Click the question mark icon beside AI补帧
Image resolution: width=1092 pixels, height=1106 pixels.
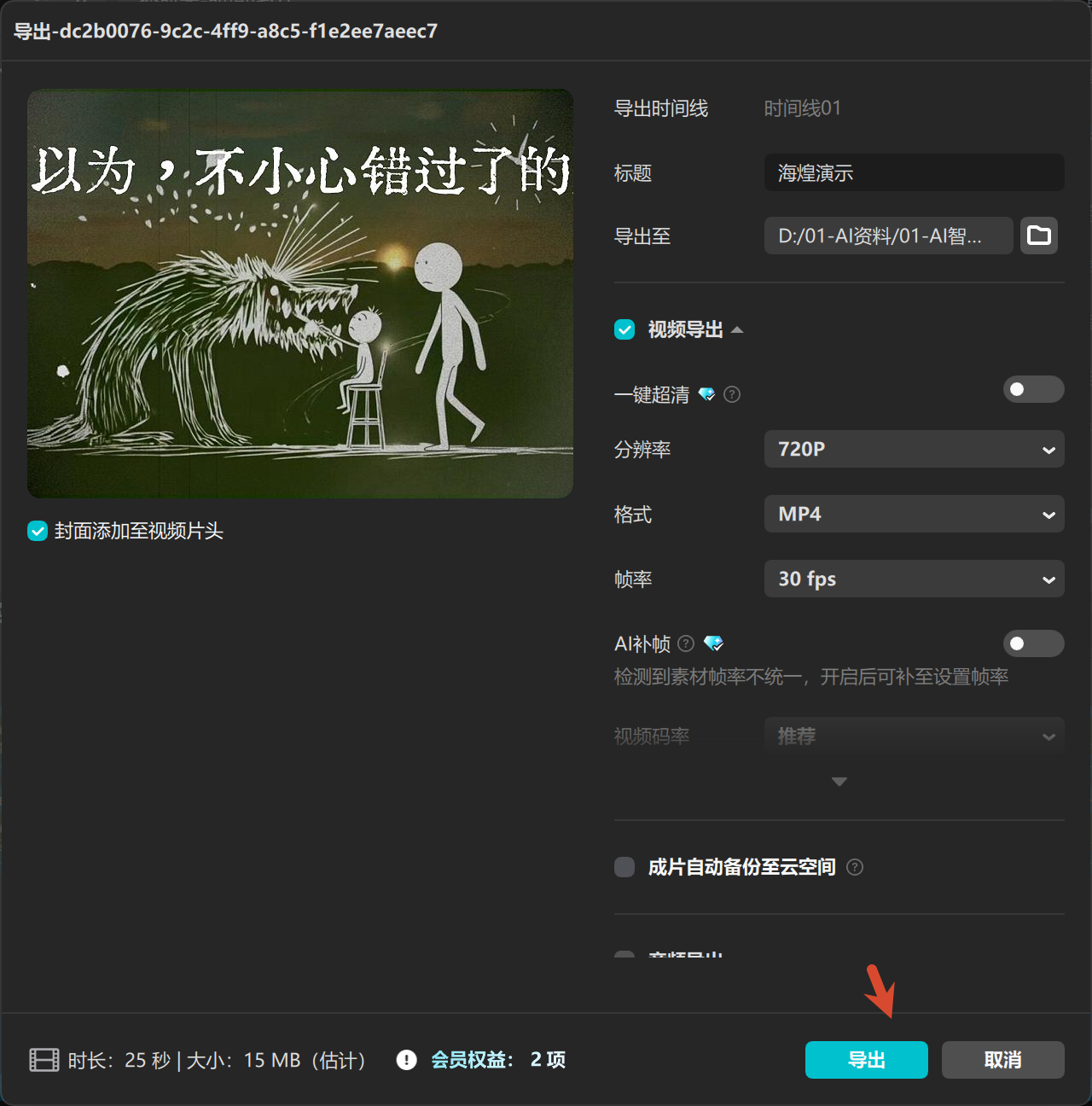pos(686,643)
